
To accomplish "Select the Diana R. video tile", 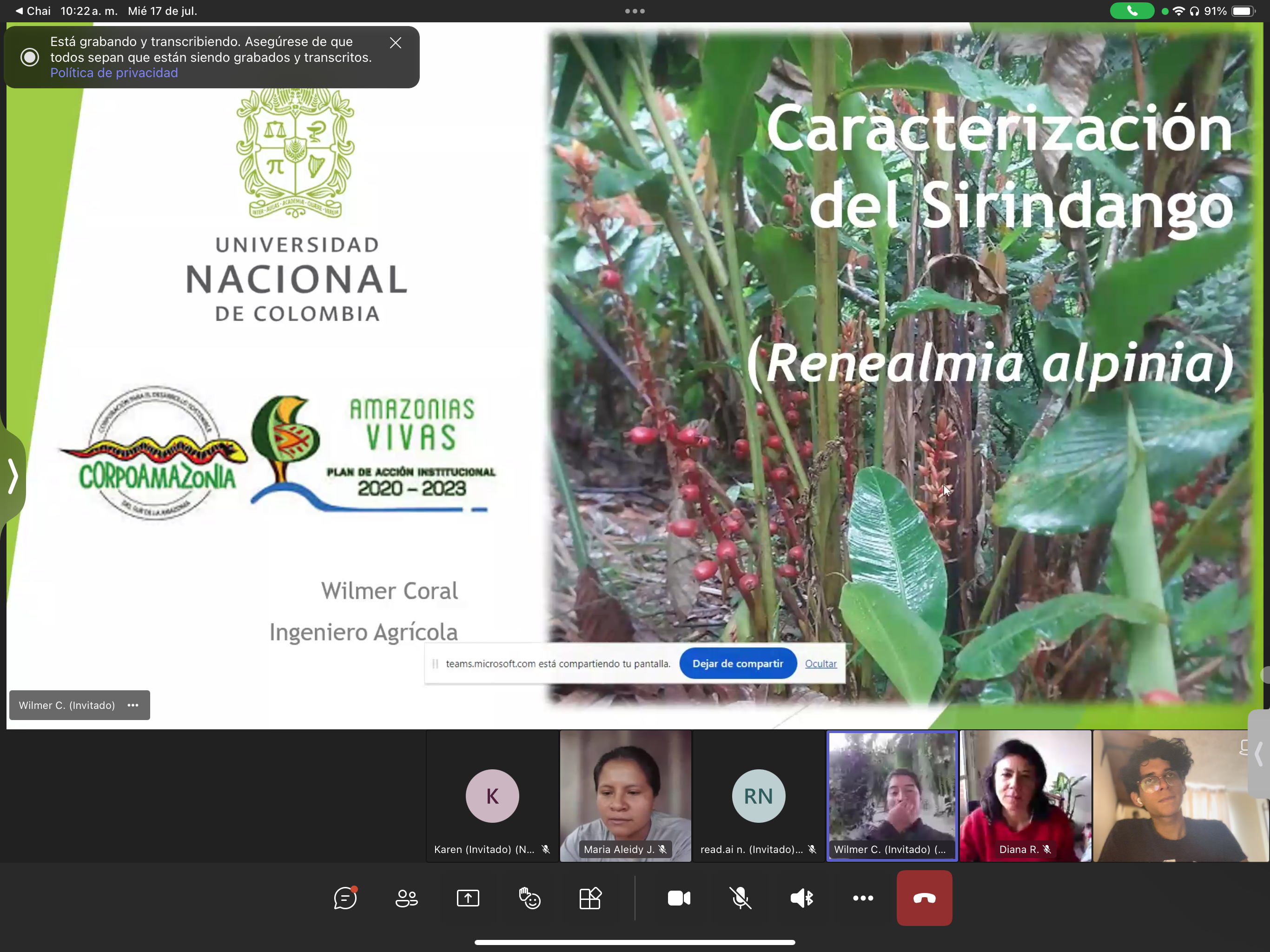I will [1025, 795].
